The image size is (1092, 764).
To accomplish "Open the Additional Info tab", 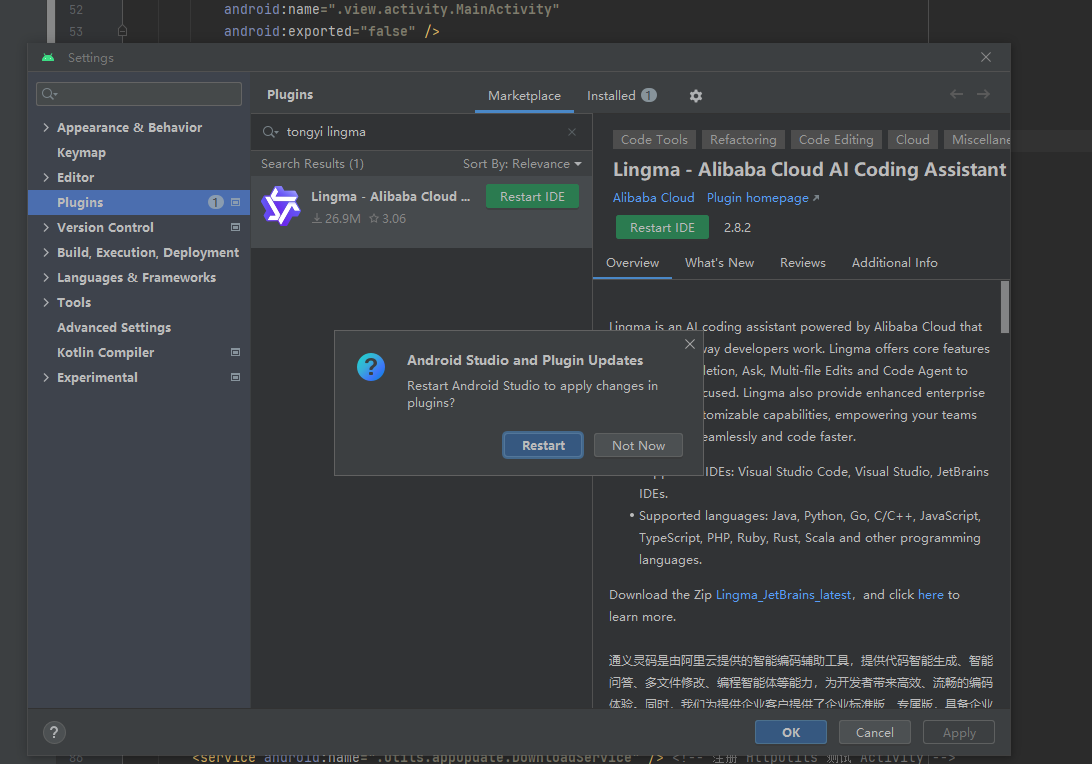I will [x=894, y=263].
